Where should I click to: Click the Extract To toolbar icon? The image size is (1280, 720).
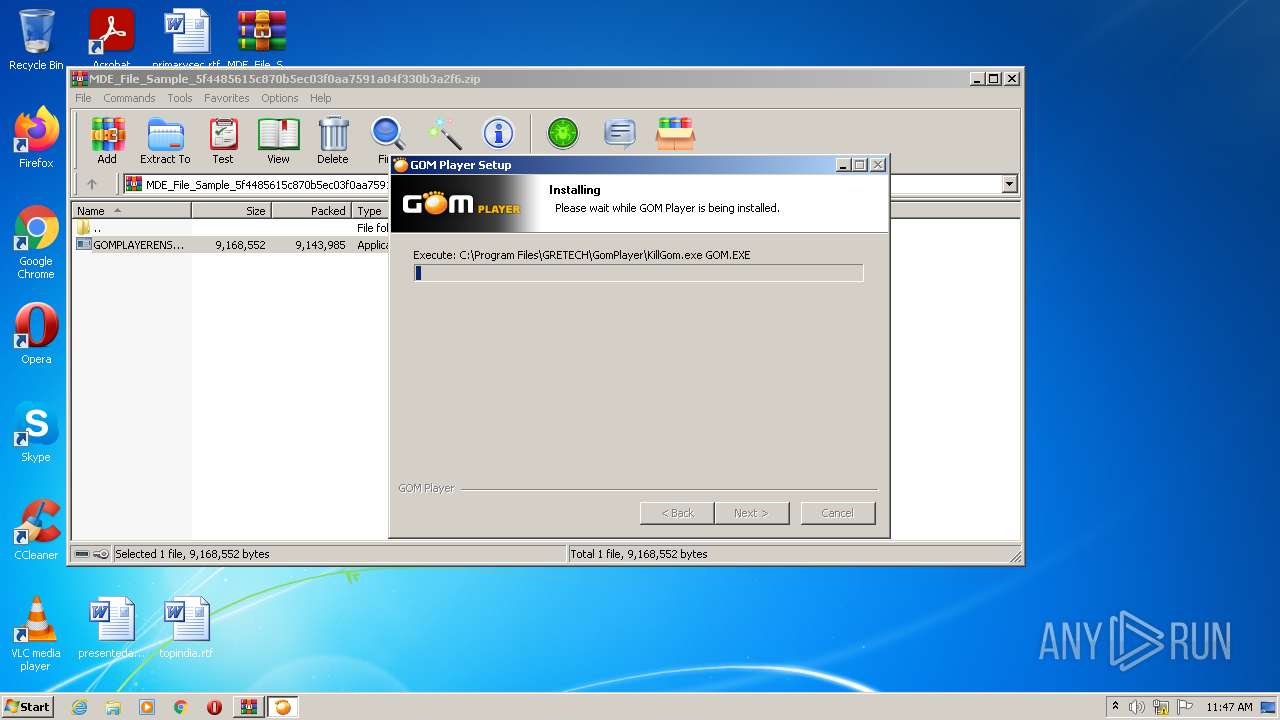165,141
